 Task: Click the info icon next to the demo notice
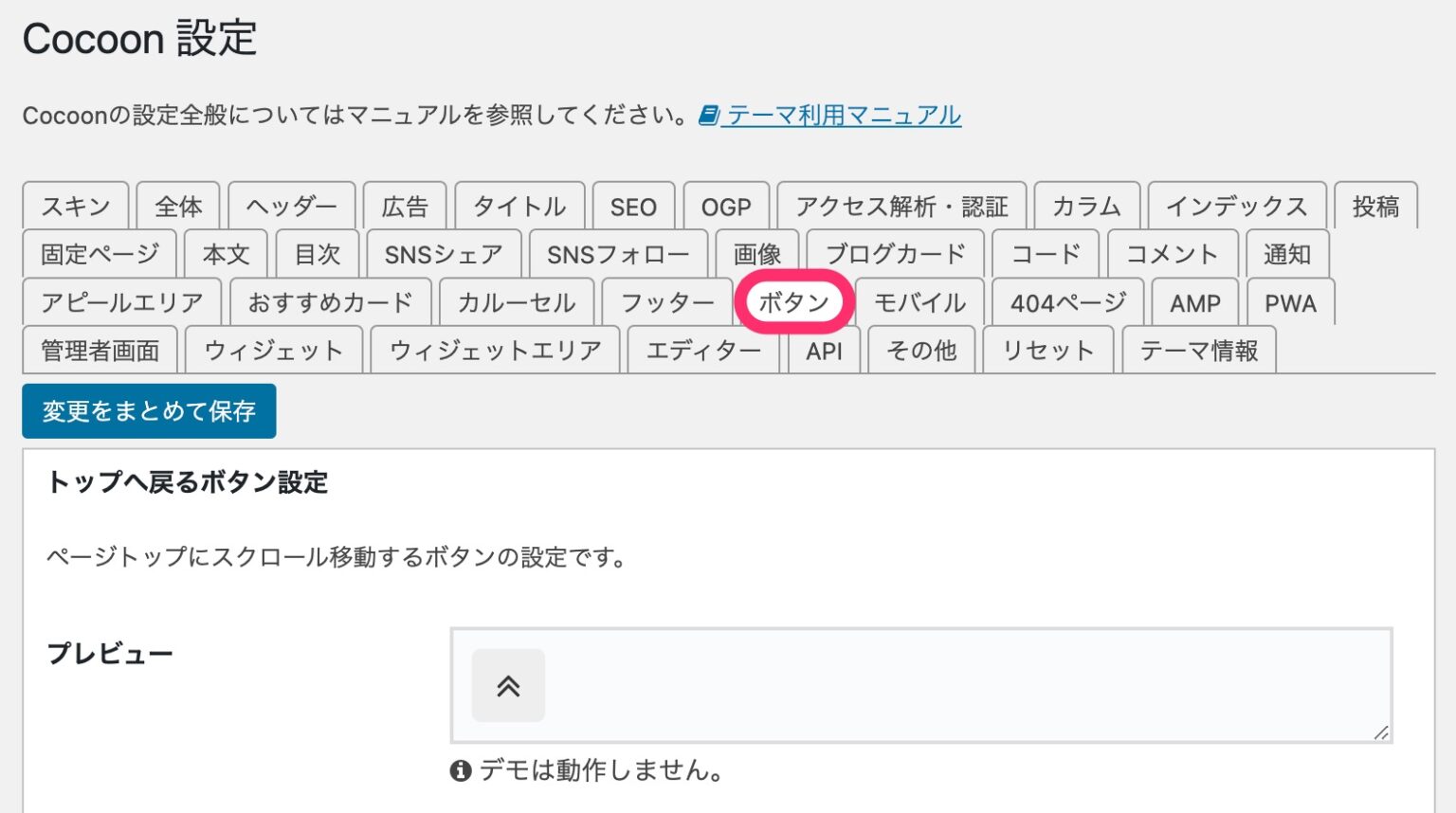459,770
